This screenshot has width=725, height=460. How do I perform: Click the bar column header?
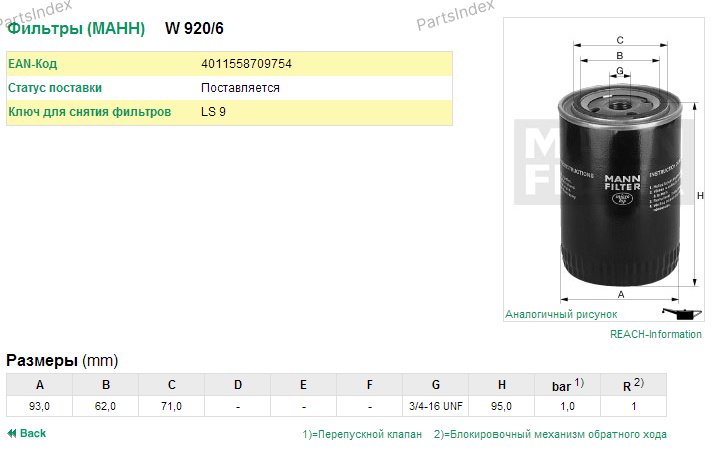tap(568, 385)
